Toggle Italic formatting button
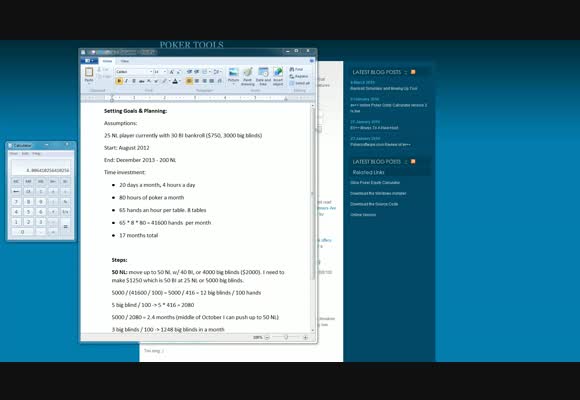This screenshot has height=400, width=580. pyautogui.click(x=127, y=81)
